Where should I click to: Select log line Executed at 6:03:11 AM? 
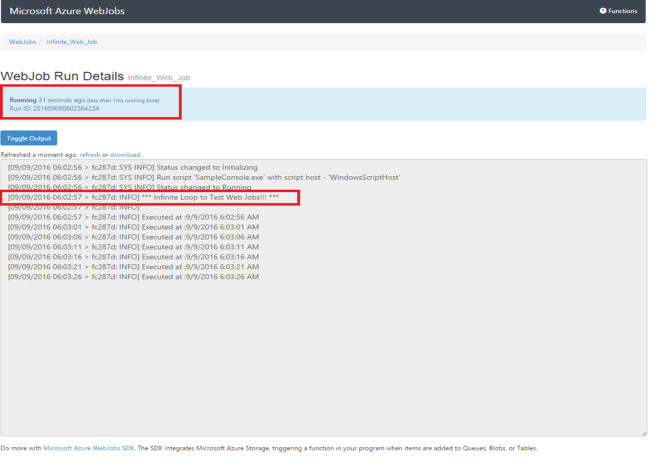click(x=133, y=247)
